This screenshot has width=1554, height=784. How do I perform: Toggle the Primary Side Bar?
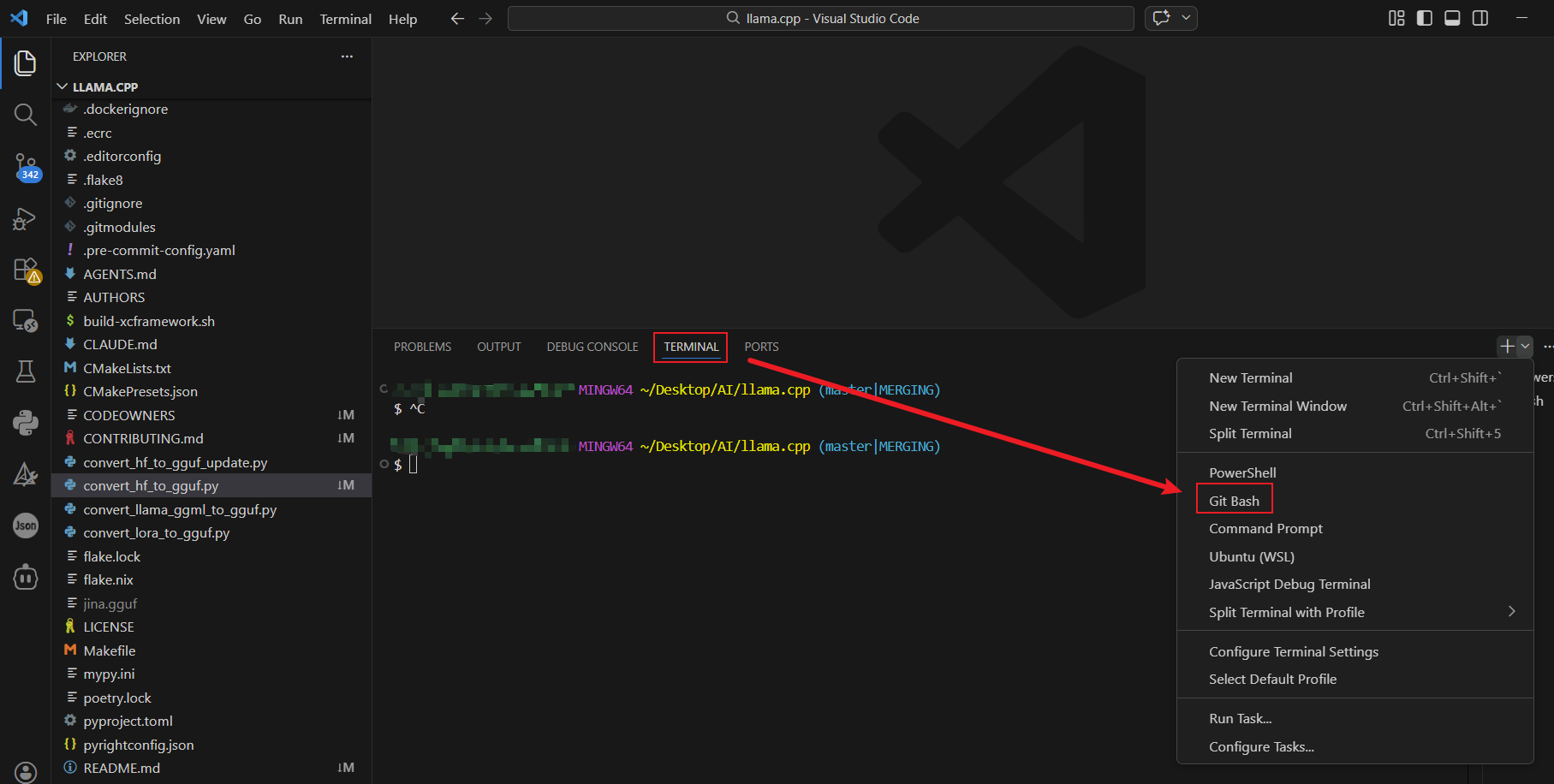click(1425, 18)
